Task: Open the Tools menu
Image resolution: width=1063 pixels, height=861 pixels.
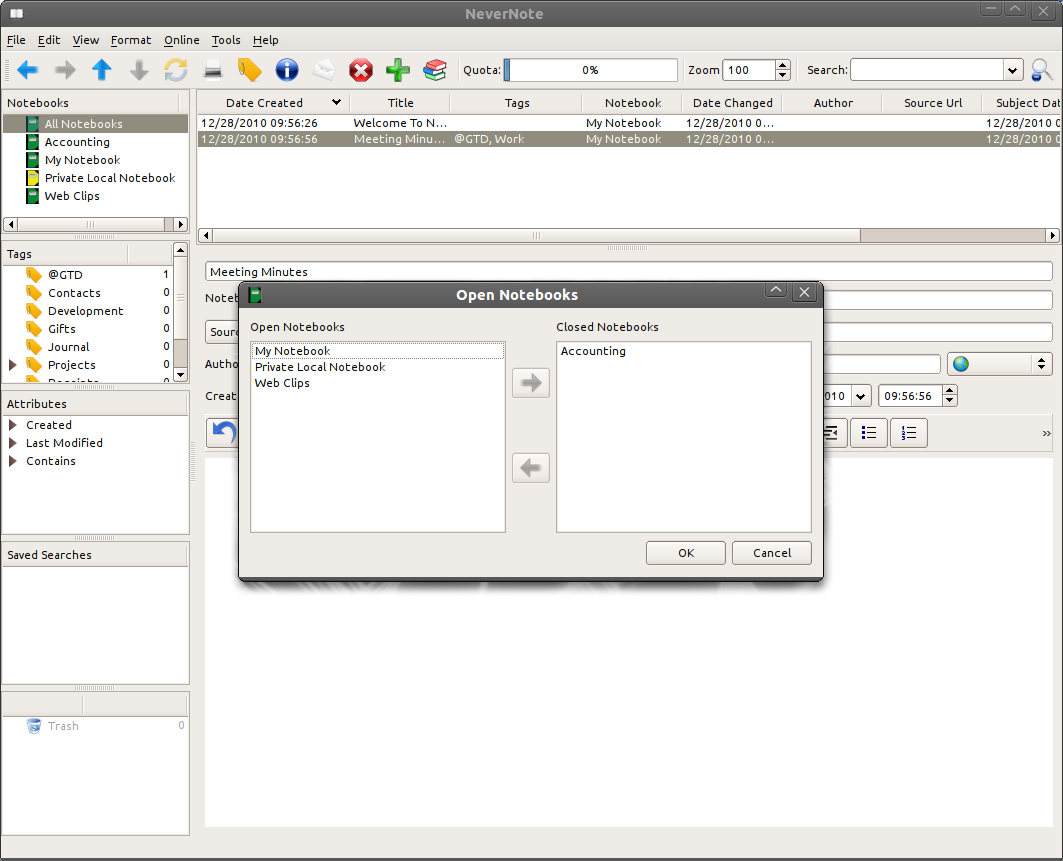Action: click(226, 40)
